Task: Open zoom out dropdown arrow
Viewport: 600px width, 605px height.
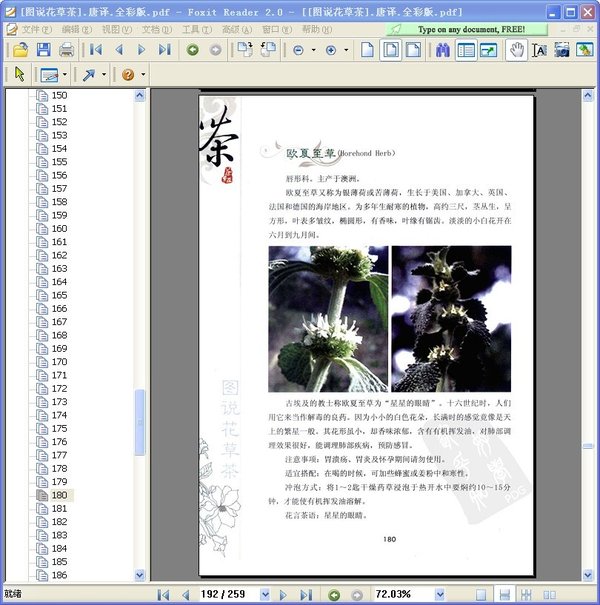Action: point(313,50)
